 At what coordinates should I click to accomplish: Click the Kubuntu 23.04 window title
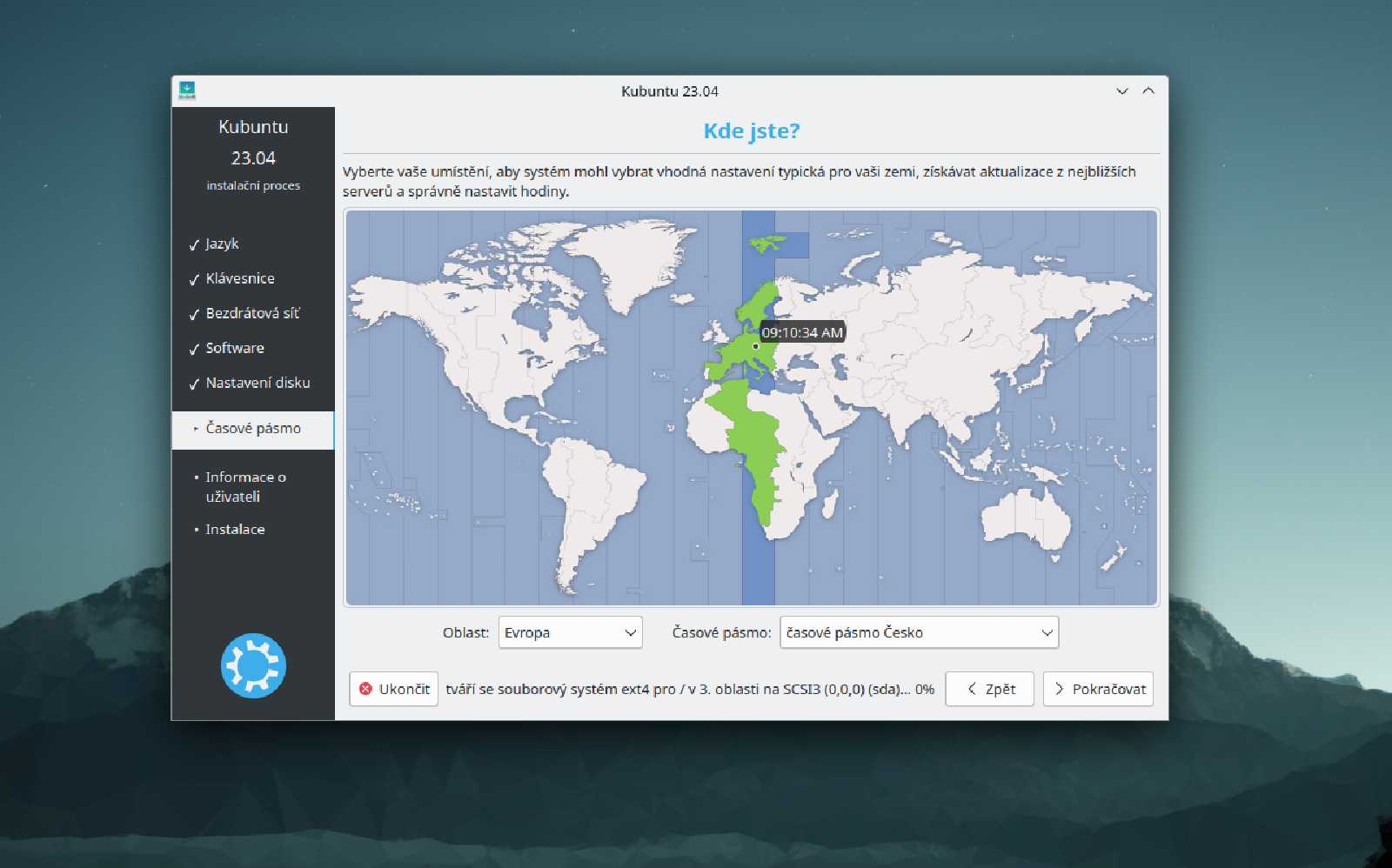[670, 91]
